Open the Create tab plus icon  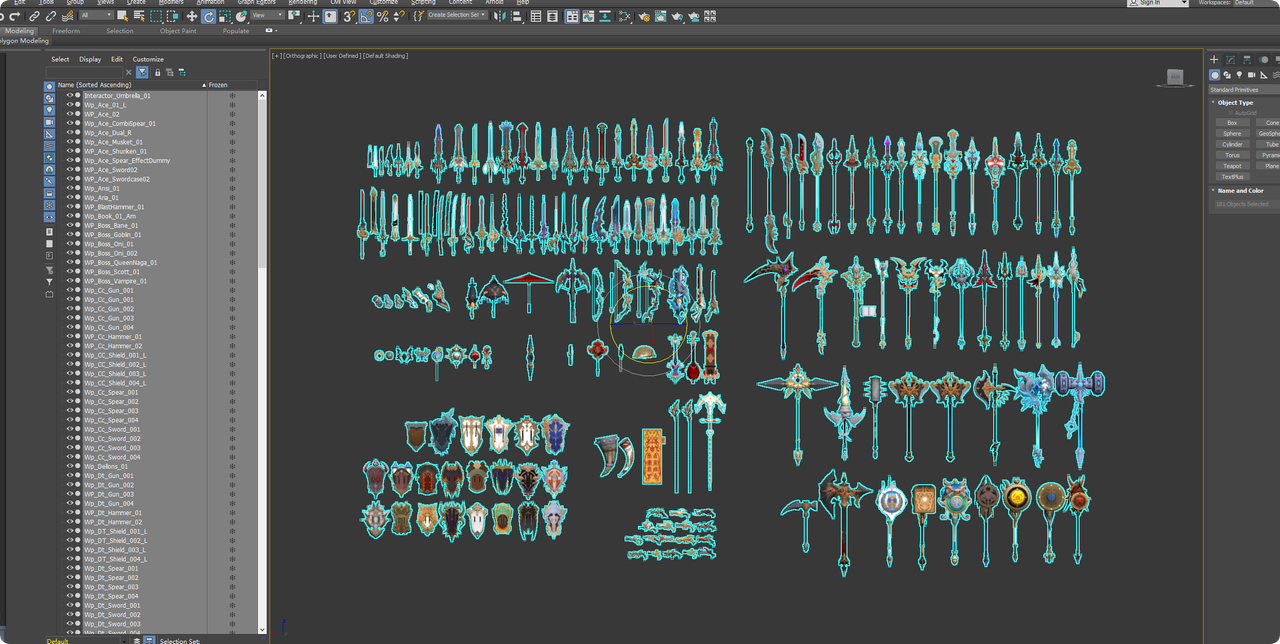point(1214,60)
